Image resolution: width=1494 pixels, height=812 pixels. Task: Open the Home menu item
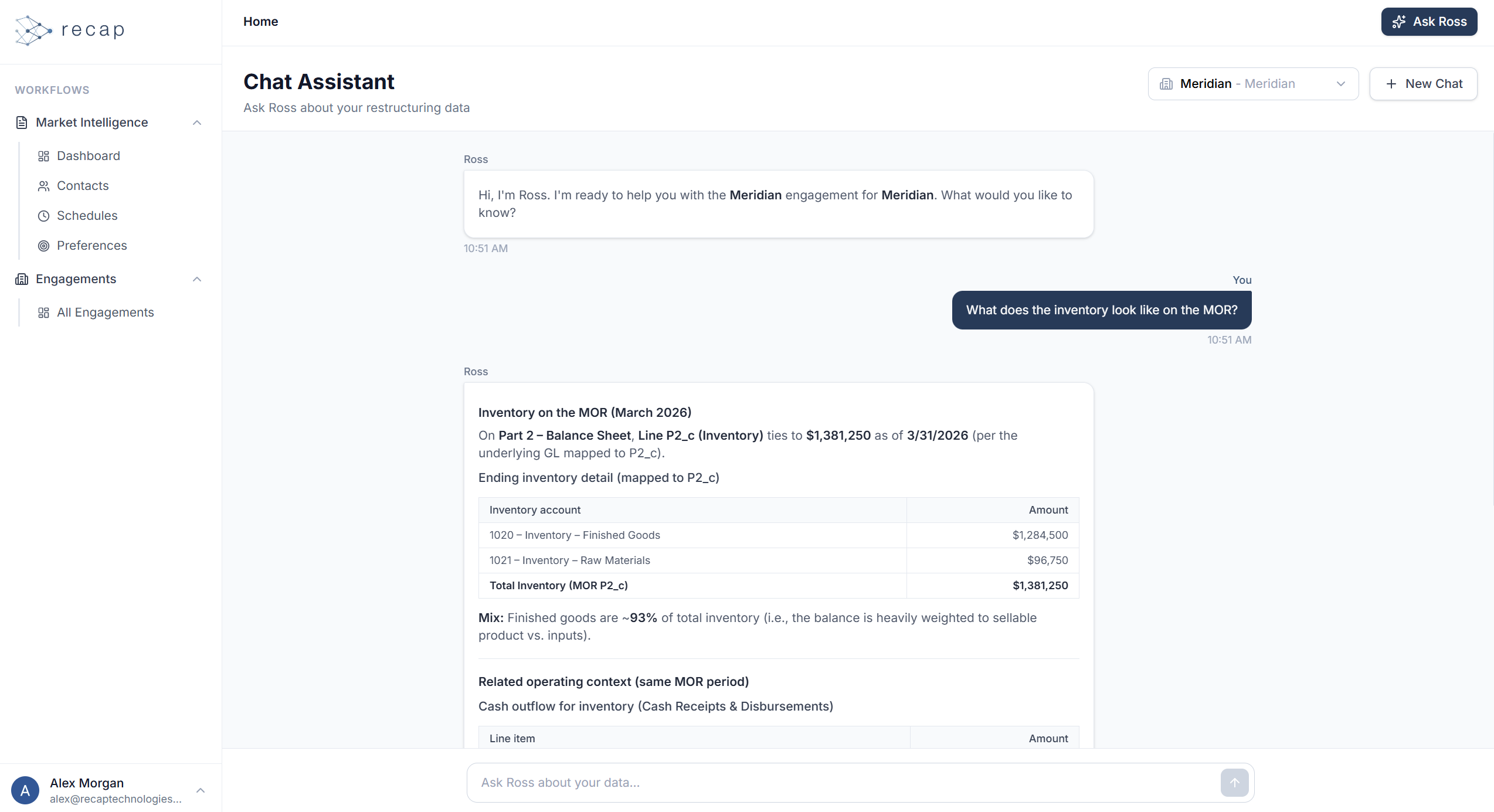coord(260,22)
